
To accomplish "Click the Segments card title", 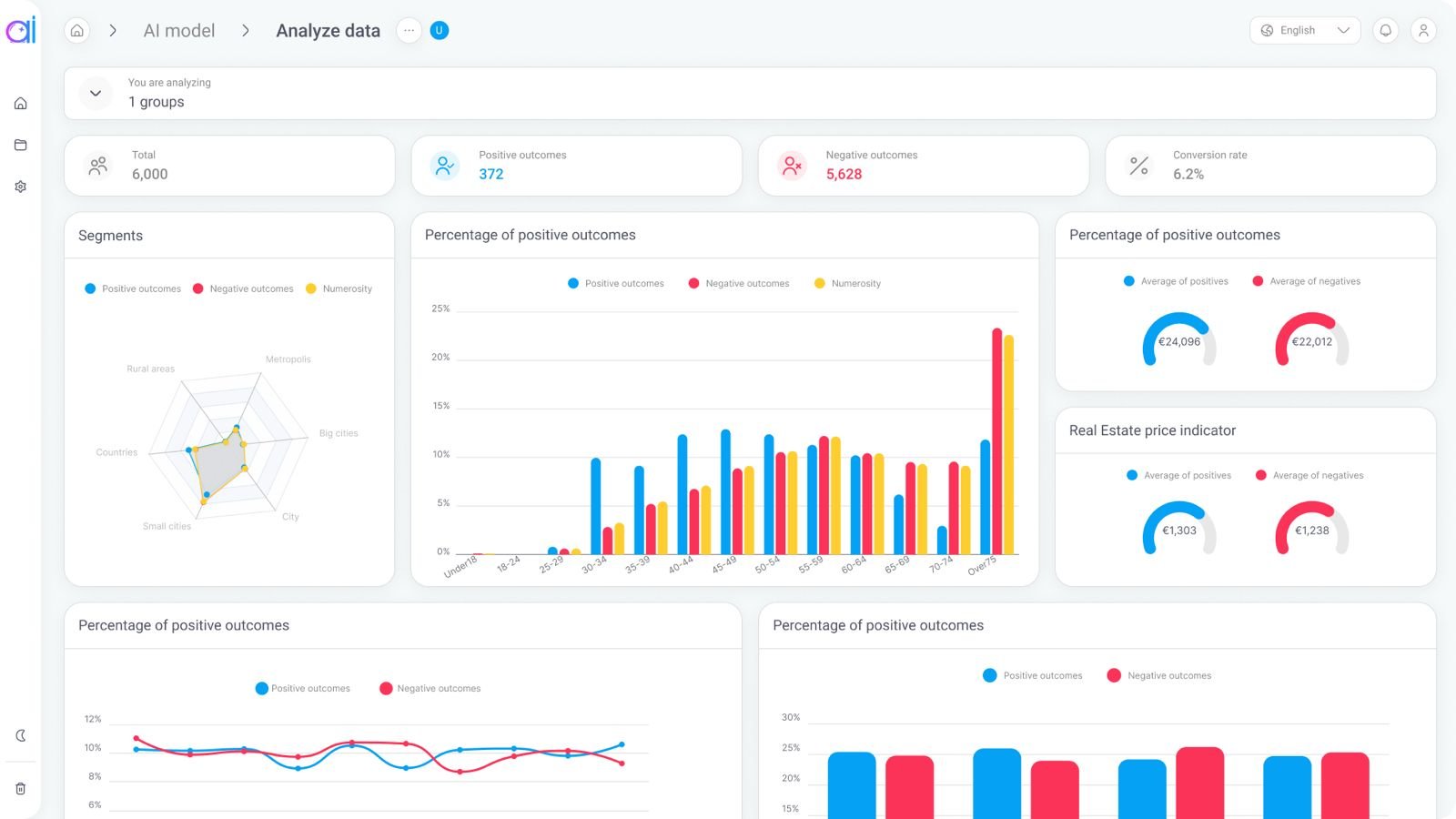I will [x=111, y=236].
